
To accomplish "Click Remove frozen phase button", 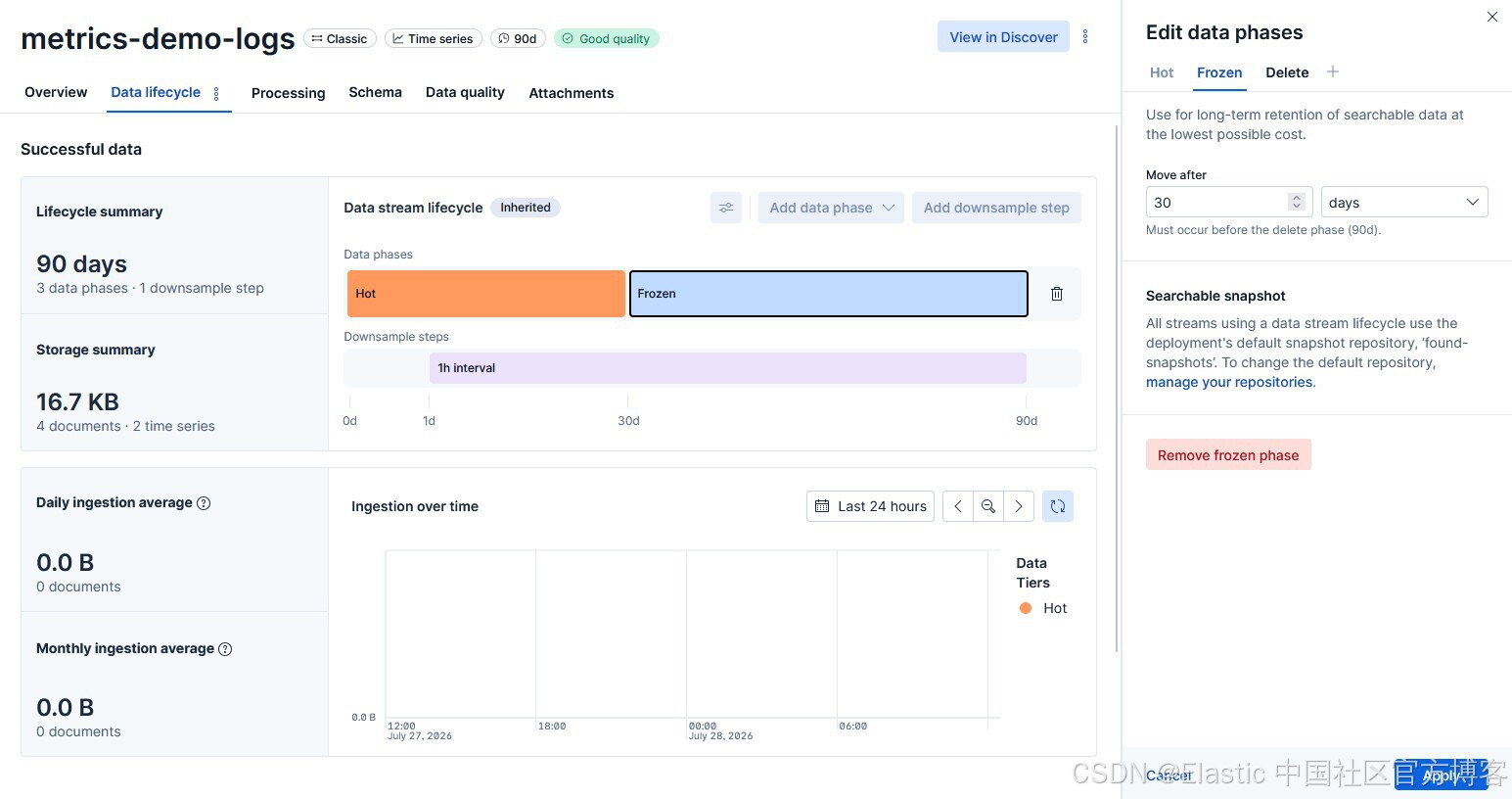I will pyautogui.click(x=1228, y=455).
